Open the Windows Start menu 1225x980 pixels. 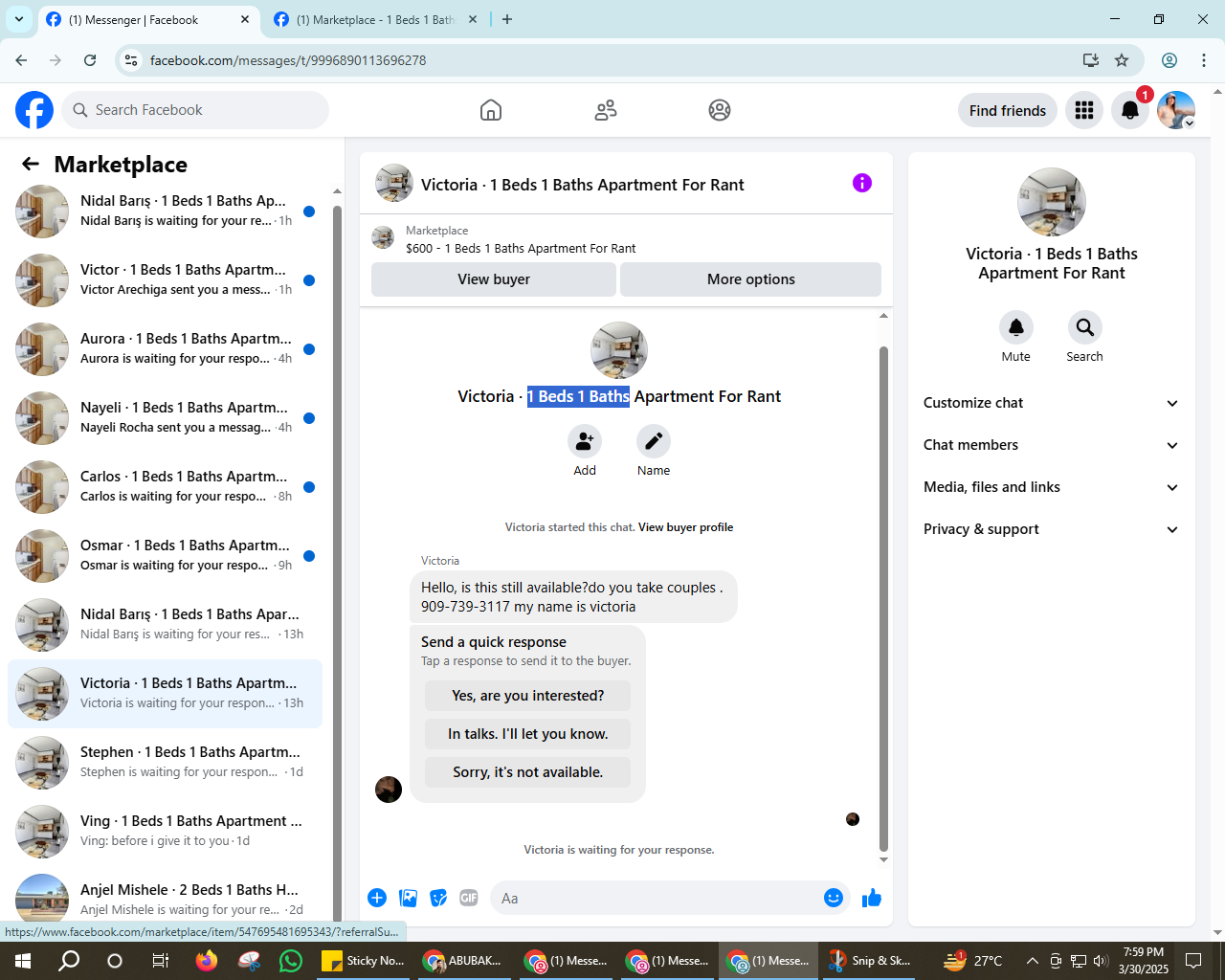pos(23,961)
